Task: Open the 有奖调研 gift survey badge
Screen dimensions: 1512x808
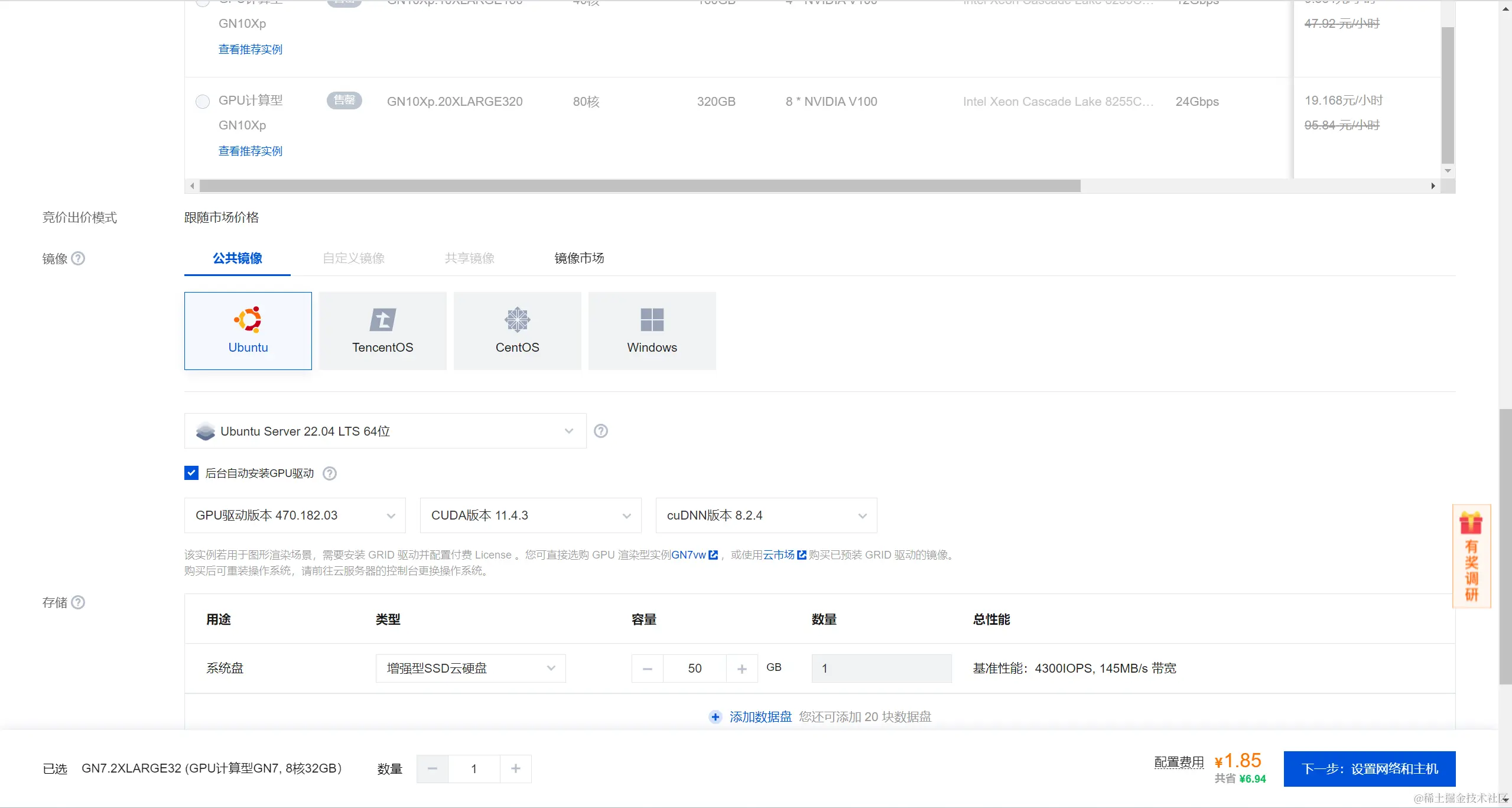Action: 1471,556
